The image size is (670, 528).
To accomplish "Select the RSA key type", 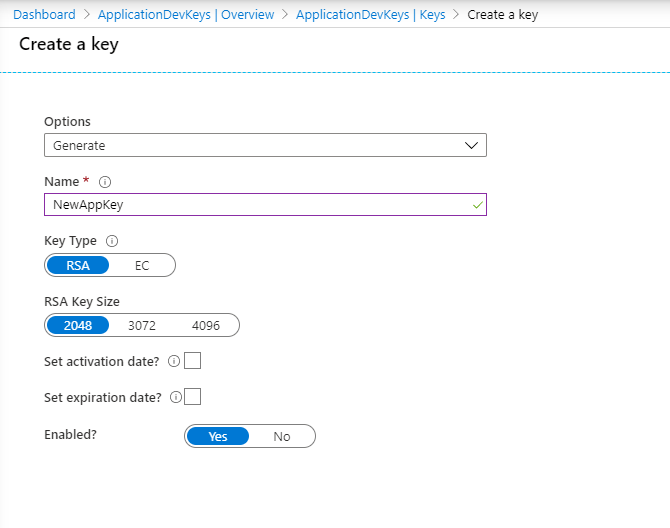I will coord(78,265).
